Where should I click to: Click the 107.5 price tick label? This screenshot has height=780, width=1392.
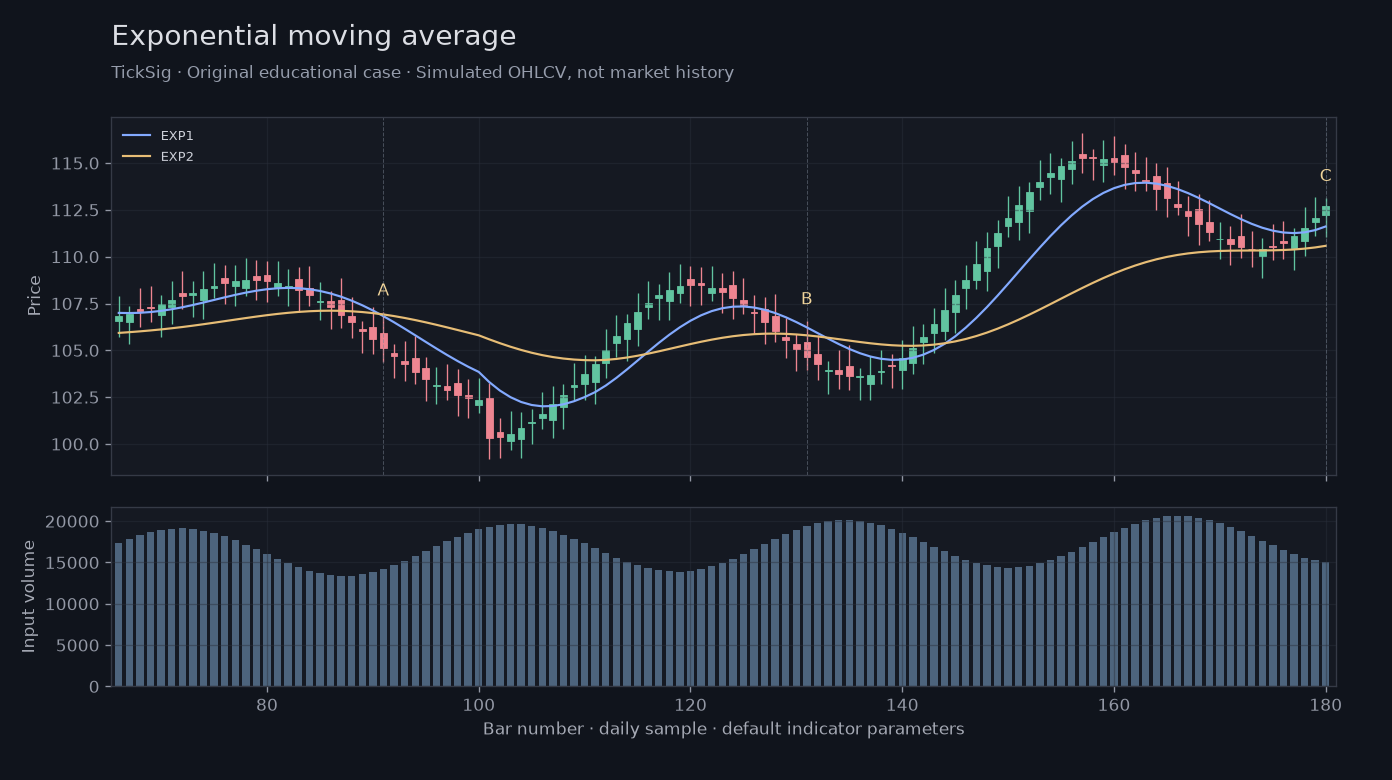tap(75, 304)
